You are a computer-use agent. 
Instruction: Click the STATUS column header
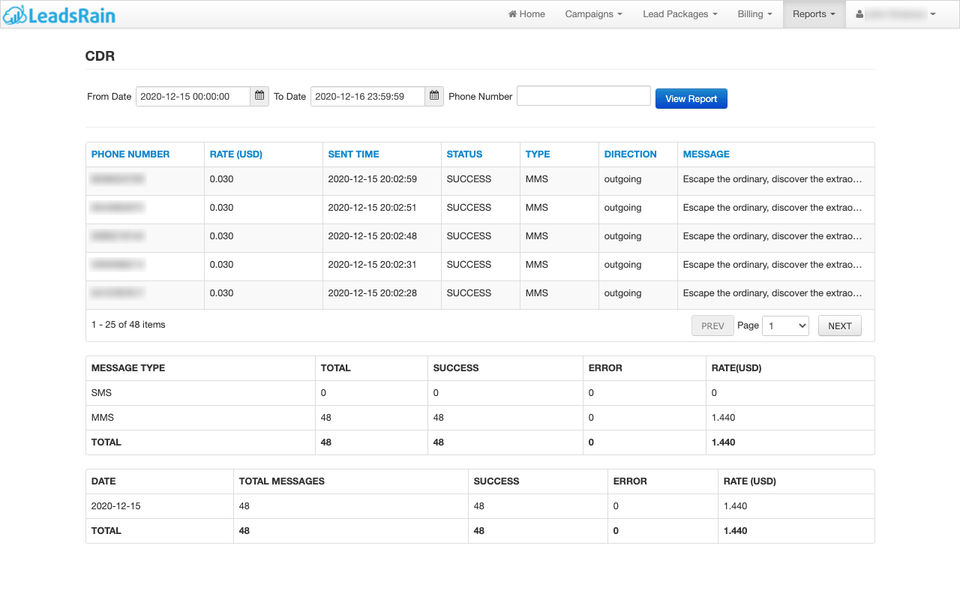pos(464,154)
